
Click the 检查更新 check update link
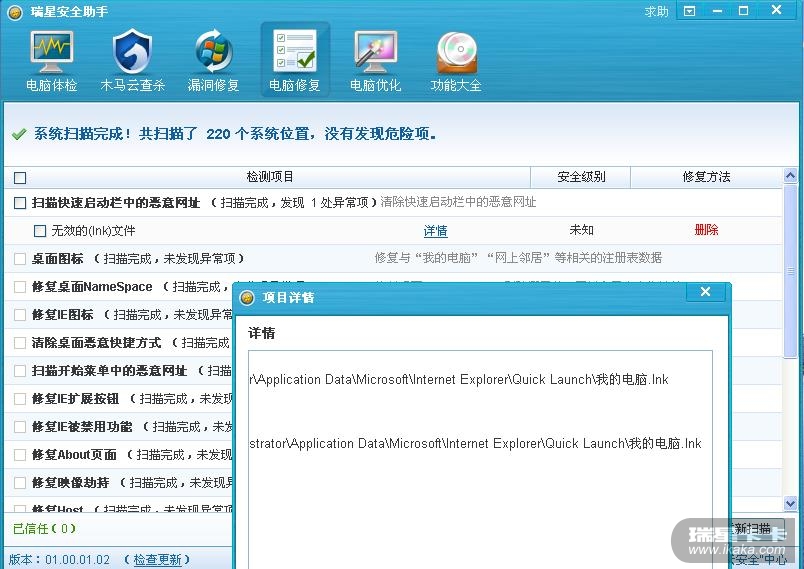[x=157, y=560]
